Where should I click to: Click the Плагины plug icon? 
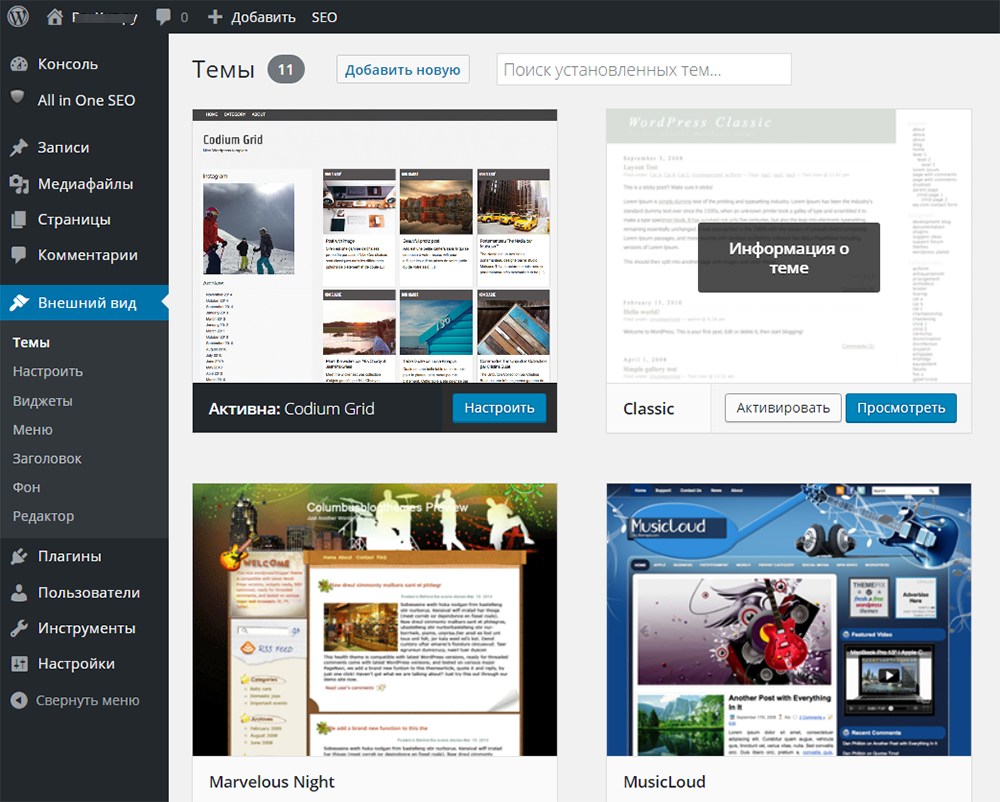pos(18,557)
